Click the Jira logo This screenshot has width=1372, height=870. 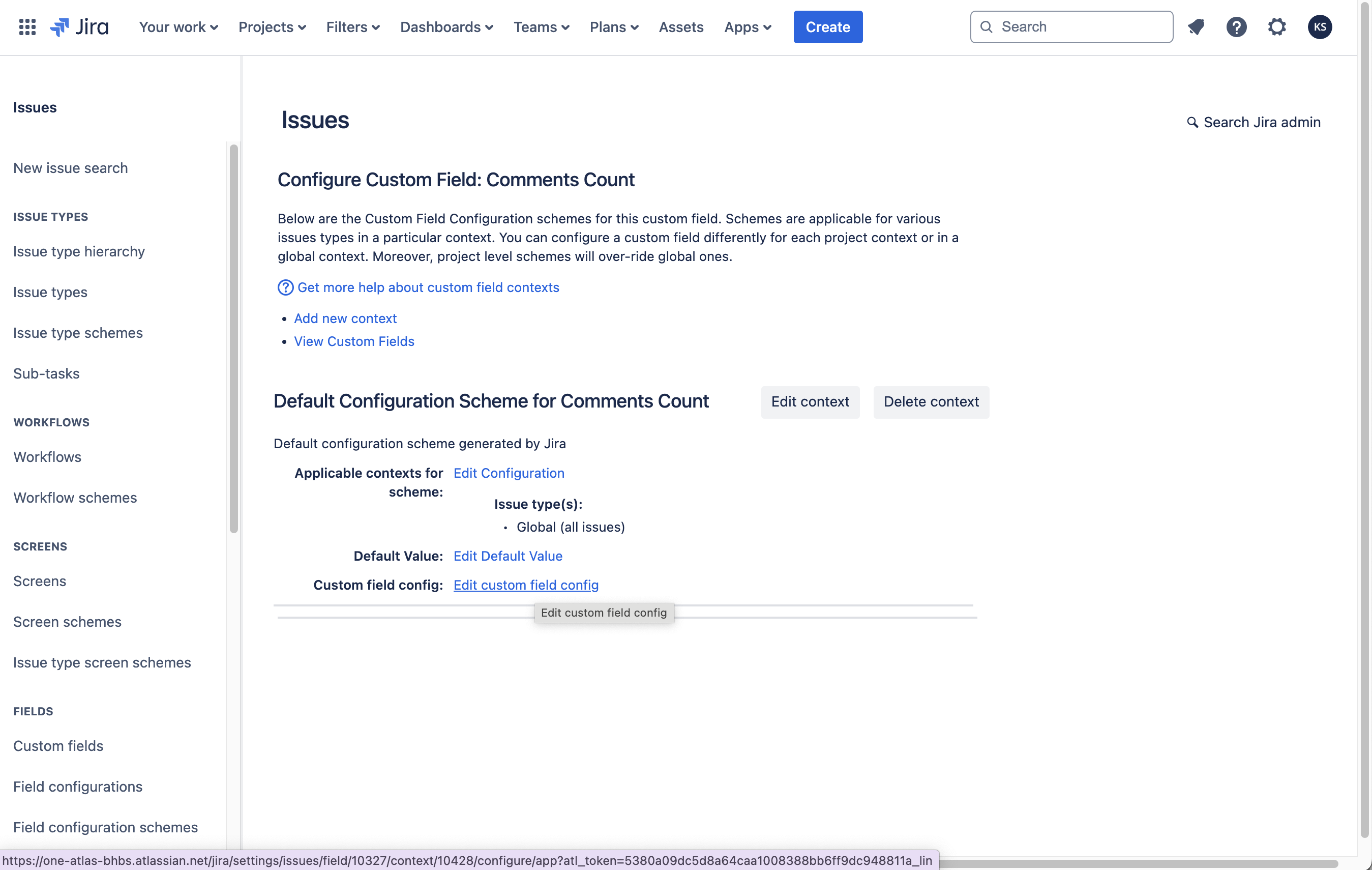point(79,27)
